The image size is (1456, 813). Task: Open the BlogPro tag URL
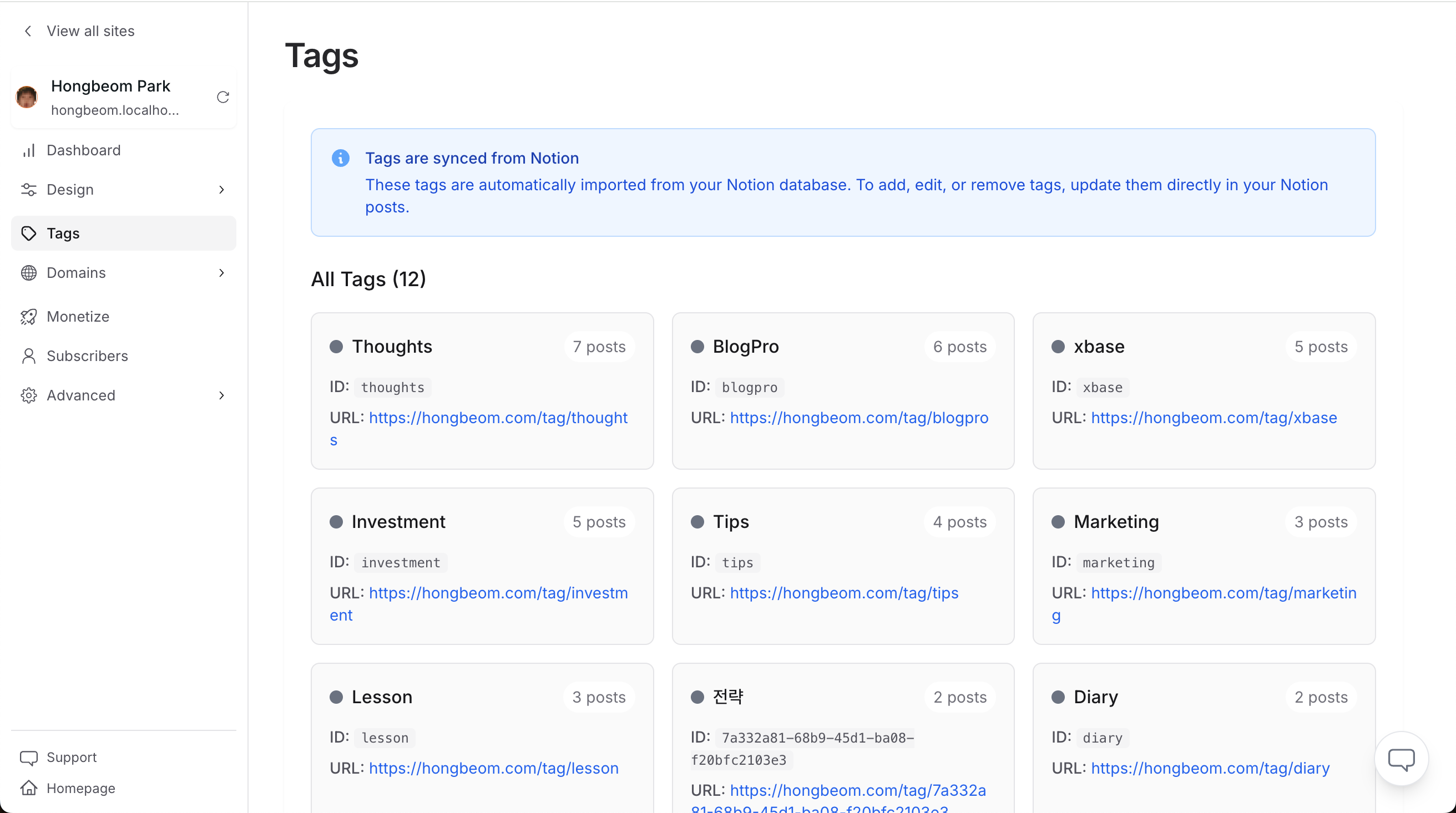pyautogui.click(x=859, y=418)
